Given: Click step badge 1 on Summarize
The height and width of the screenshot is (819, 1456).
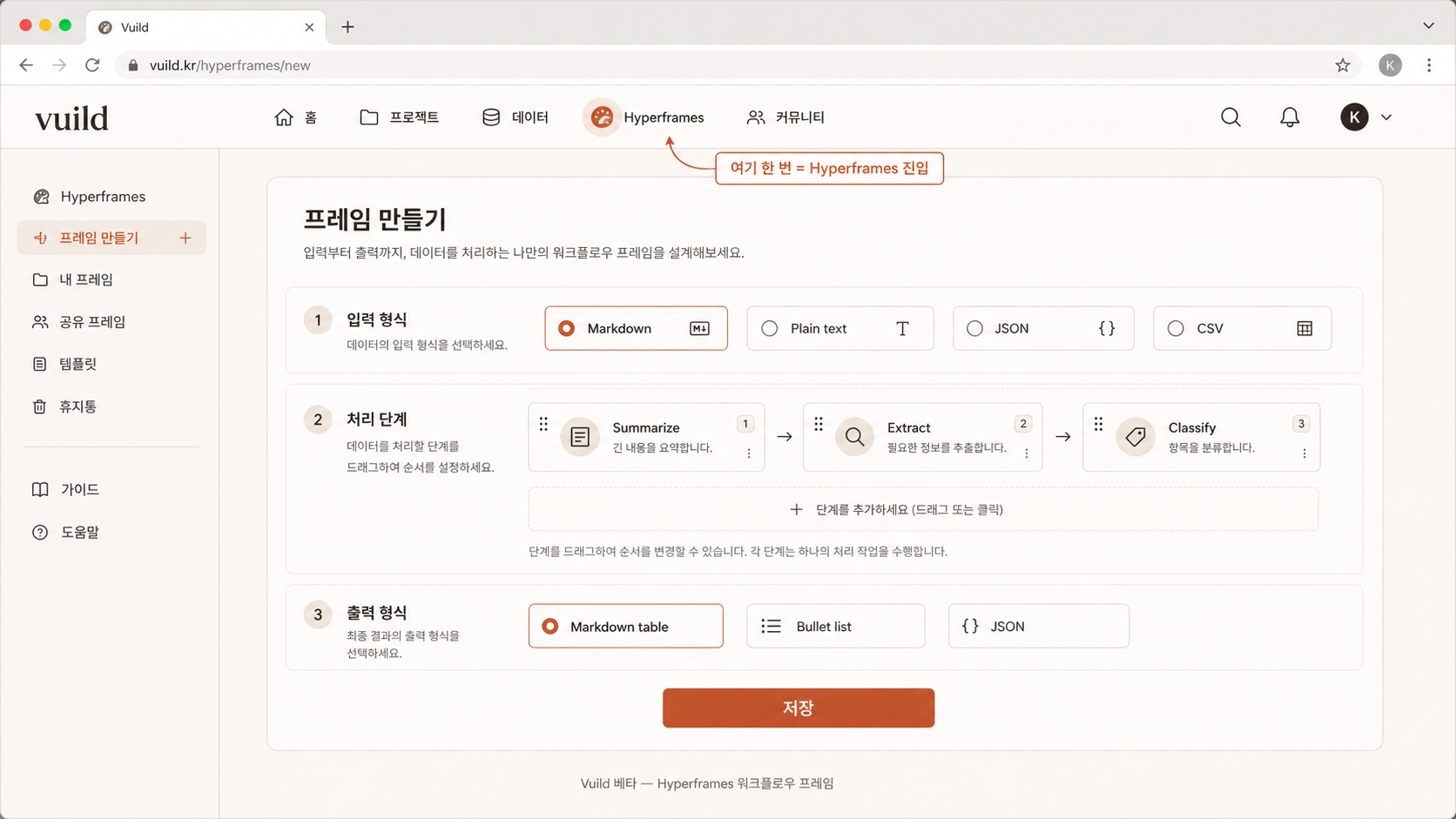Looking at the screenshot, I should pyautogui.click(x=745, y=424).
